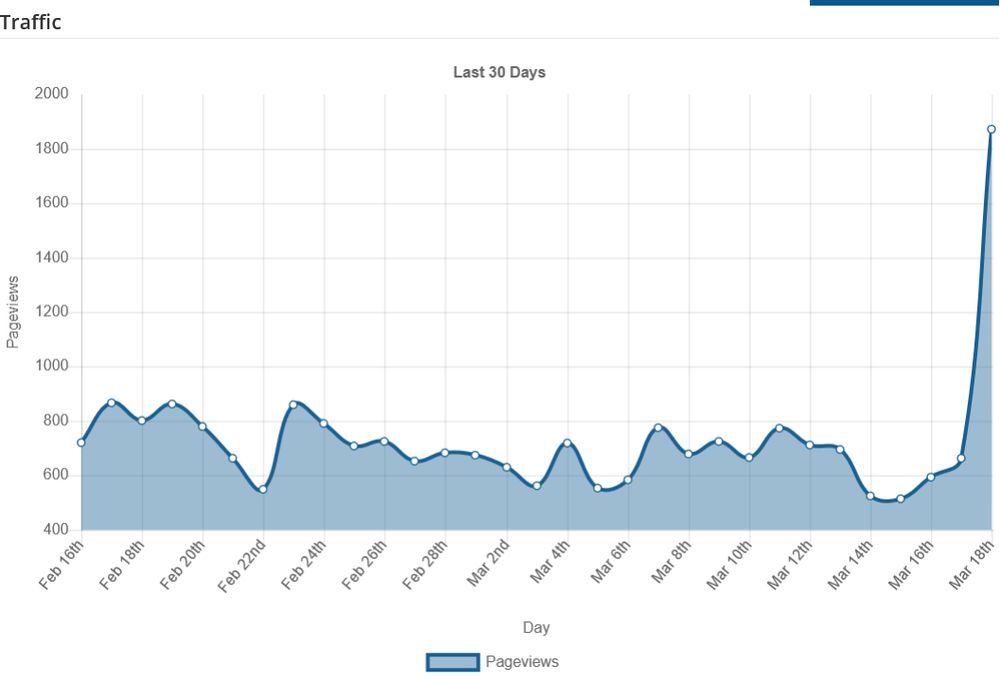Click the Pageviews legend label
The height and width of the screenshot is (682, 1000).
point(522,662)
